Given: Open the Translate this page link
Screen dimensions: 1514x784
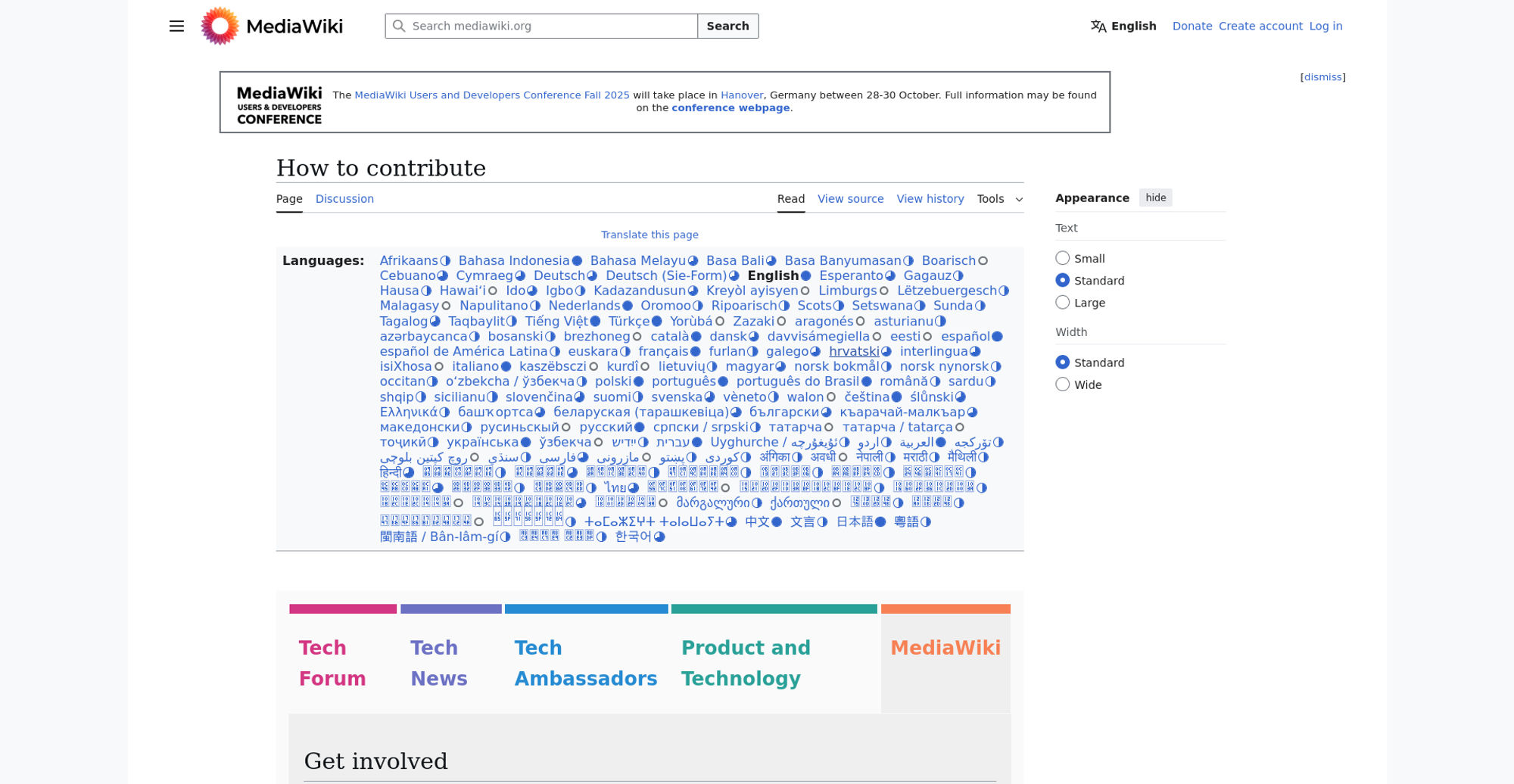Looking at the screenshot, I should tap(650, 235).
